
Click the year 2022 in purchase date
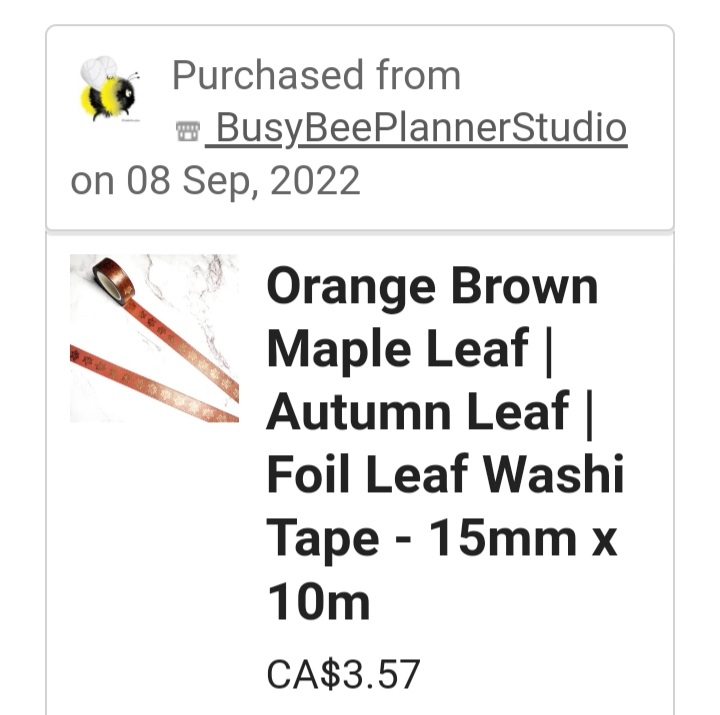click(315, 180)
